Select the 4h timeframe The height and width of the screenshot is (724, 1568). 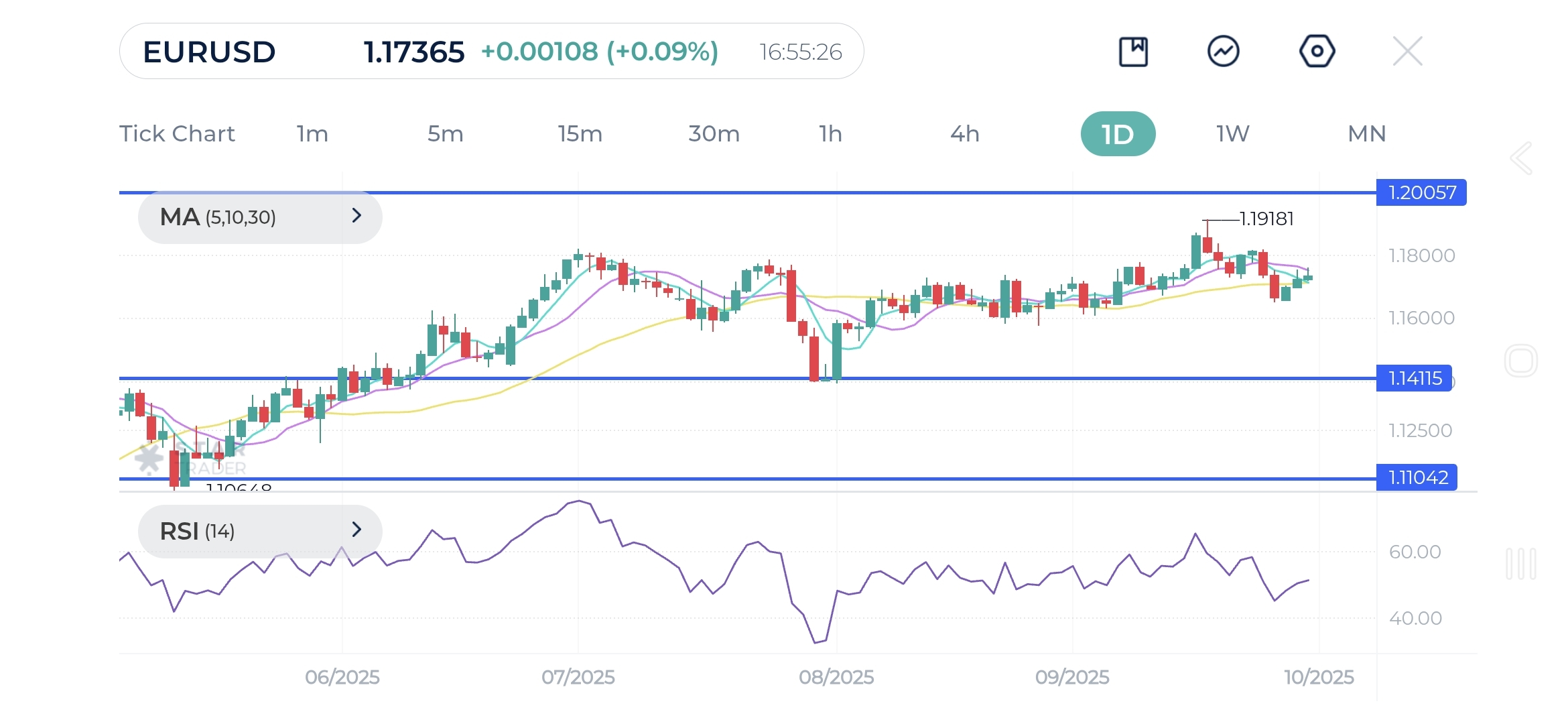tap(964, 134)
